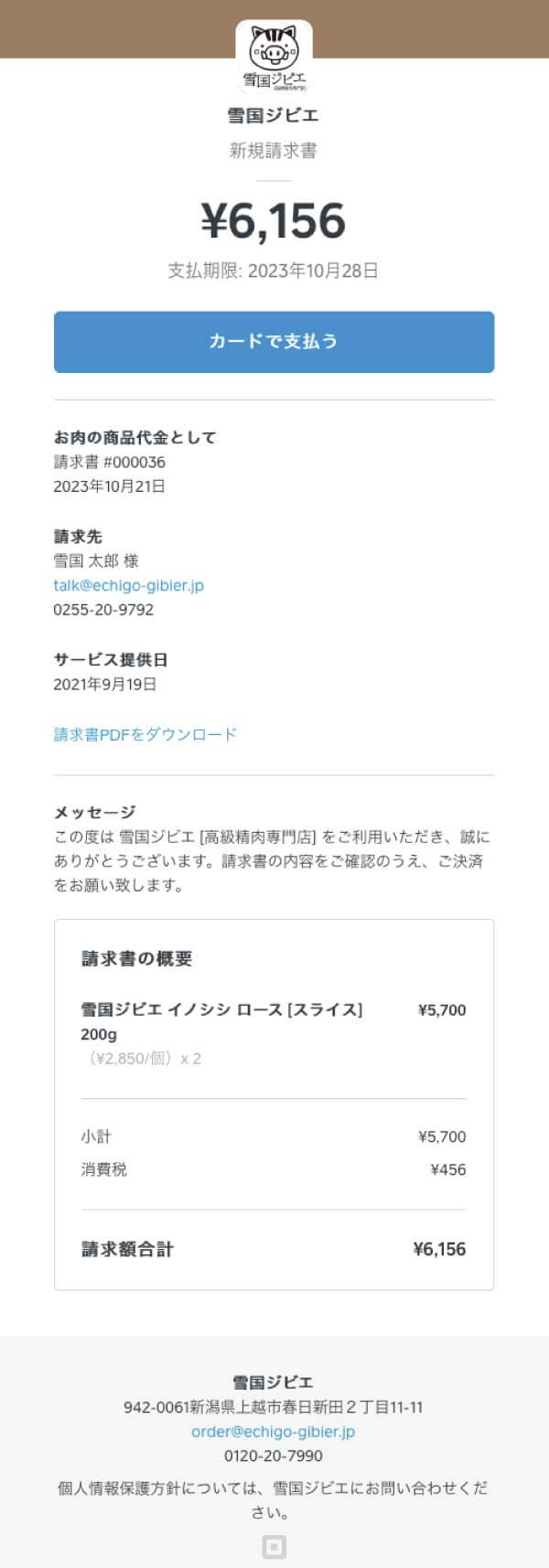
Task: Select the 支払期限 due date text
Action: click(x=273, y=271)
